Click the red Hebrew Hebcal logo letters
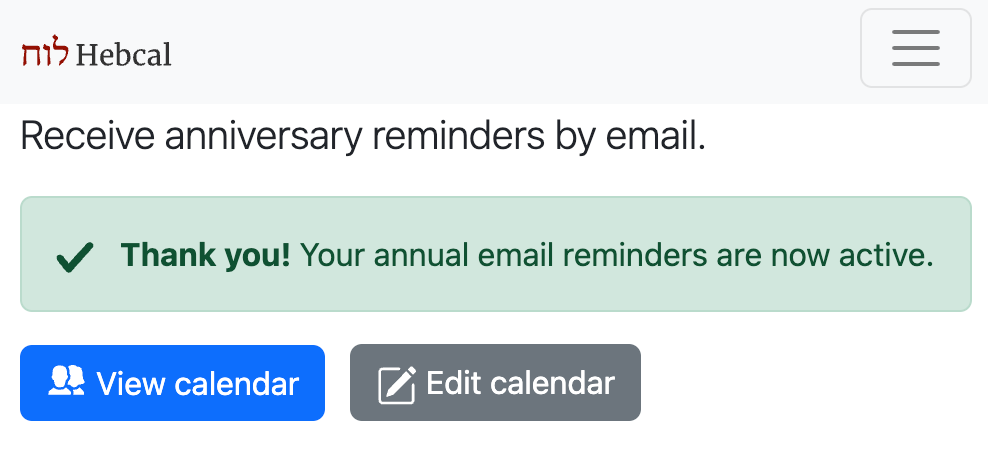The height and width of the screenshot is (468, 988). [x=46, y=54]
